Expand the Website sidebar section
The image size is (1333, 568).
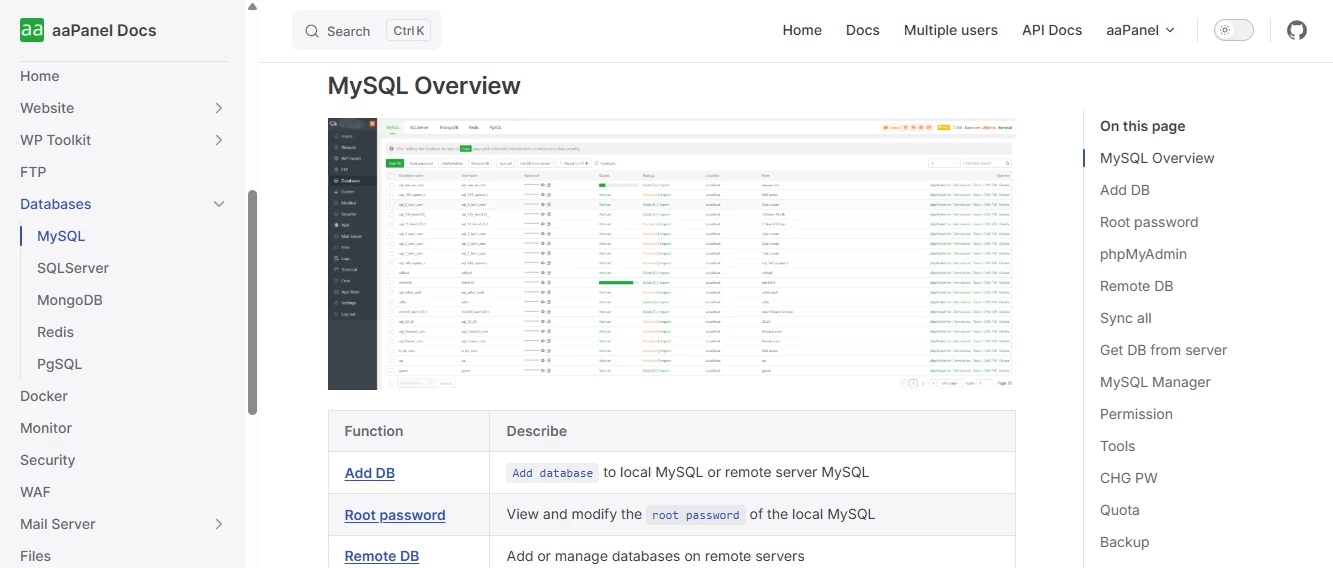tap(218, 108)
